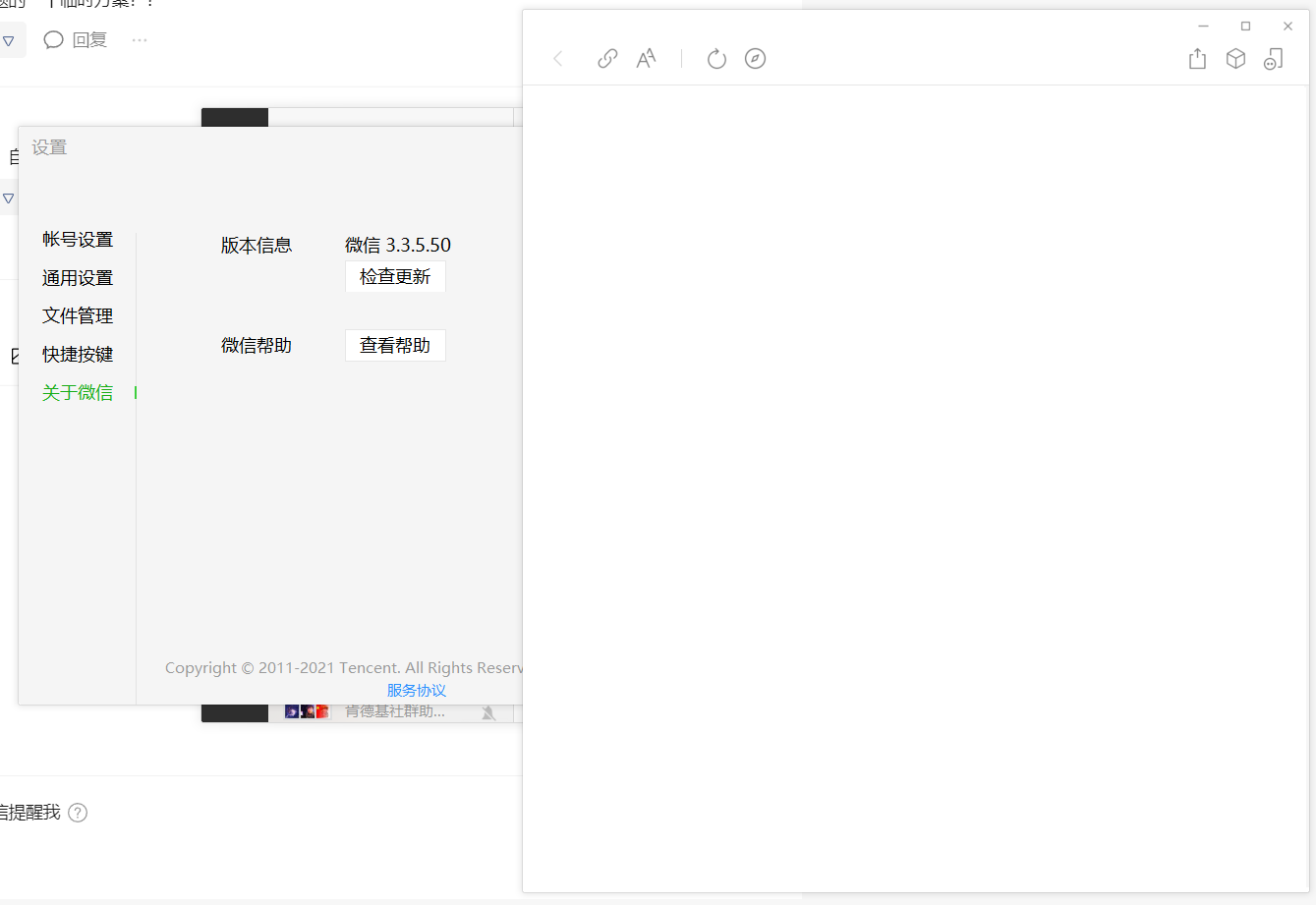The image size is (1316, 905).
Task: Open the 通用设置 settings tab
Action: 78,278
